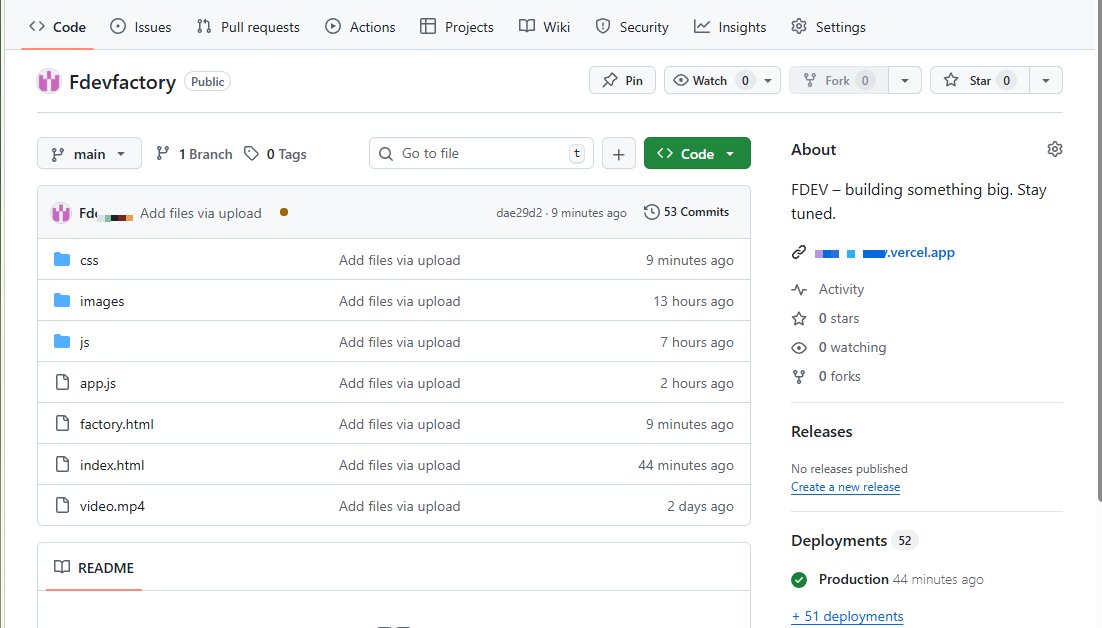This screenshot has height=628, width=1102.
Task: Pin this repository
Action: coord(622,80)
